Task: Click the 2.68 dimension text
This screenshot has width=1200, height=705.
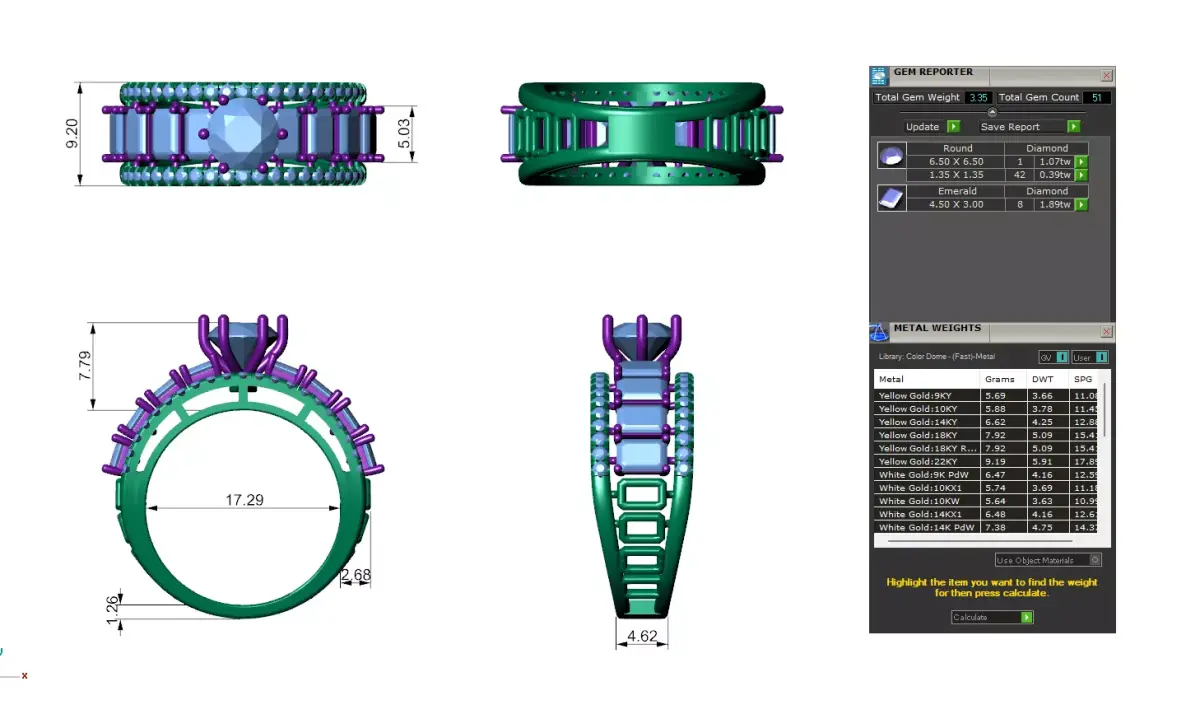Action: [x=356, y=574]
